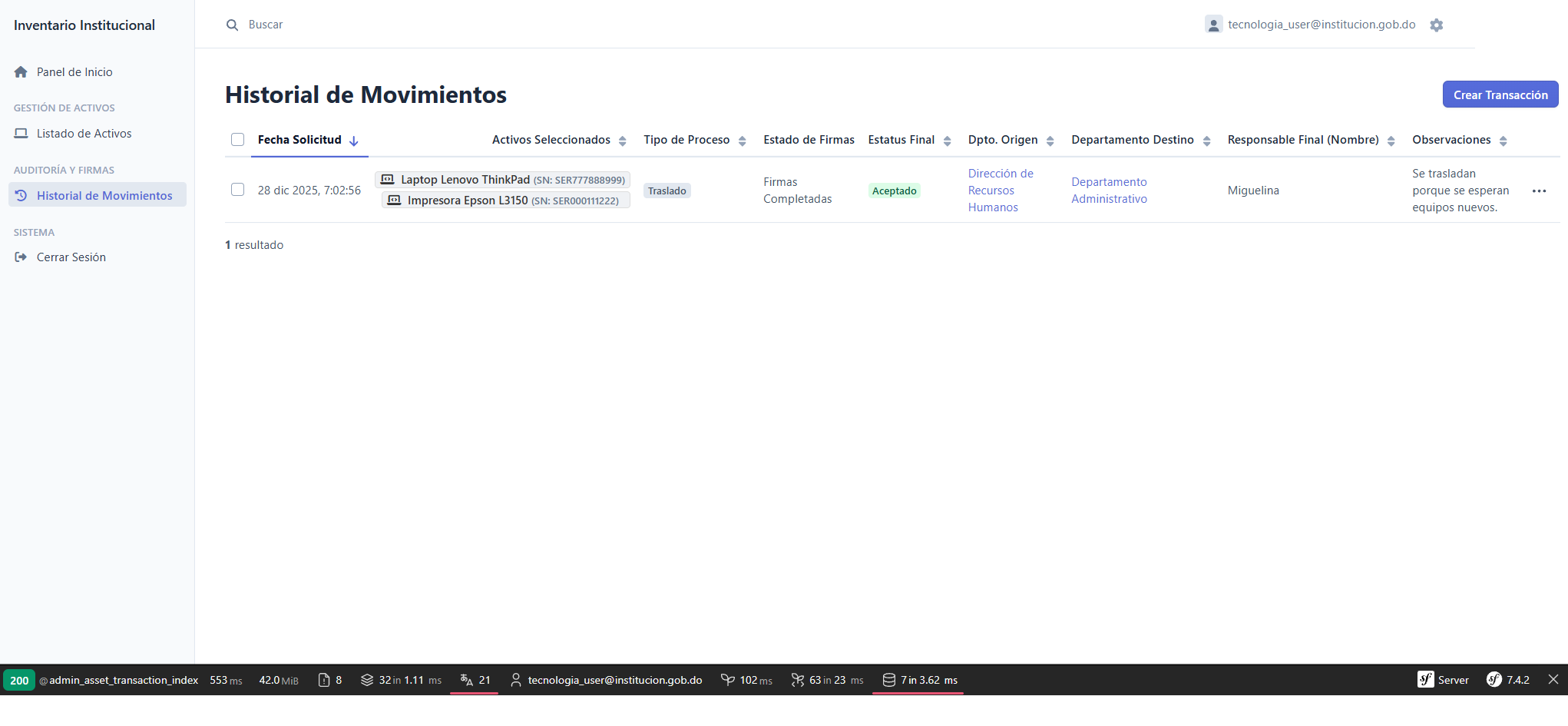Click Laptop Lenovo ThinkPad asset badge
Viewport: 1568px width, 726px height.
click(502, 179)
